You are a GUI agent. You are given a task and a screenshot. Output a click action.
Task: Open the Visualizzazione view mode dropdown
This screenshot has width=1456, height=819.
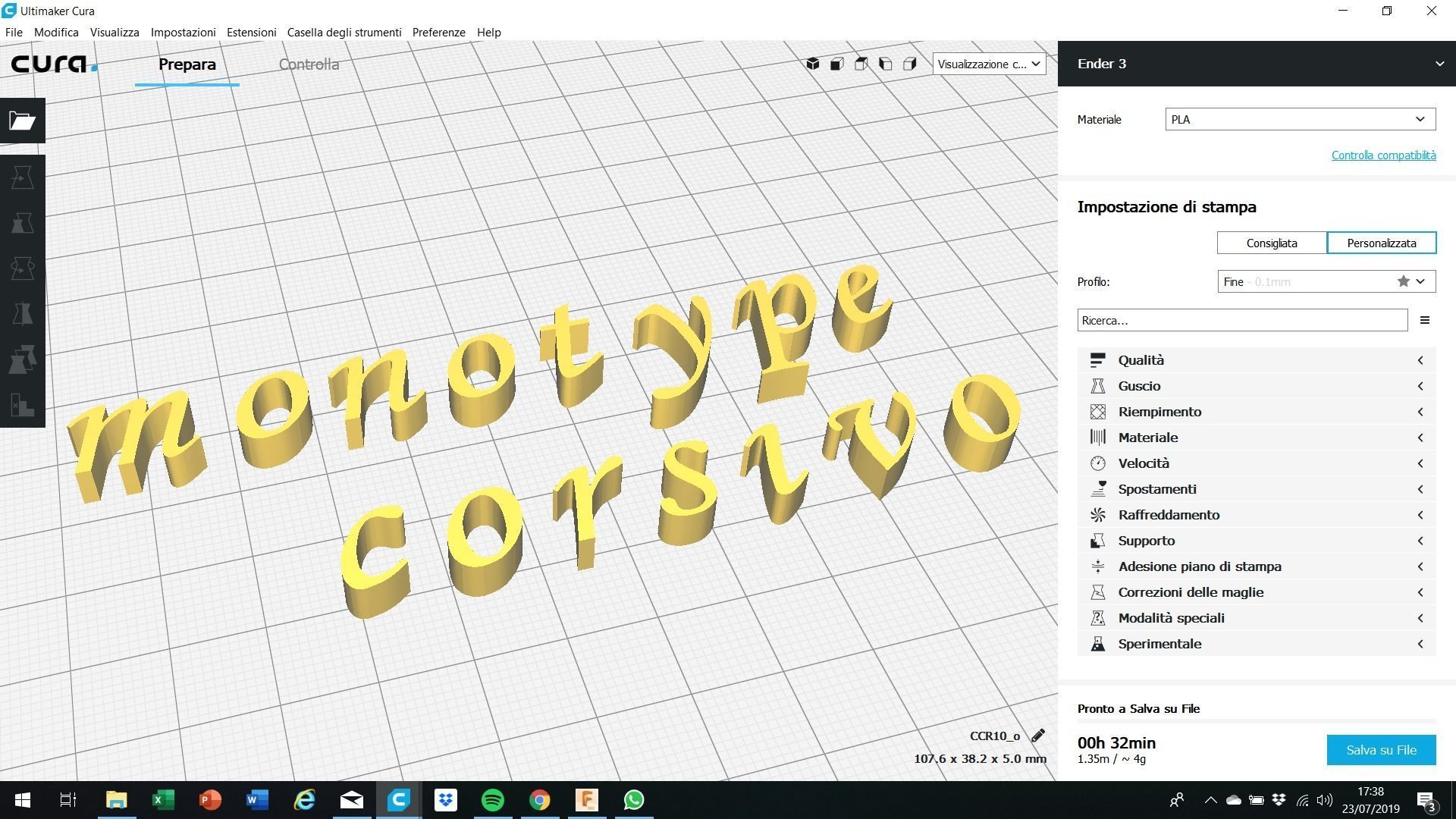pyautogui.click(x=989, y=64)
